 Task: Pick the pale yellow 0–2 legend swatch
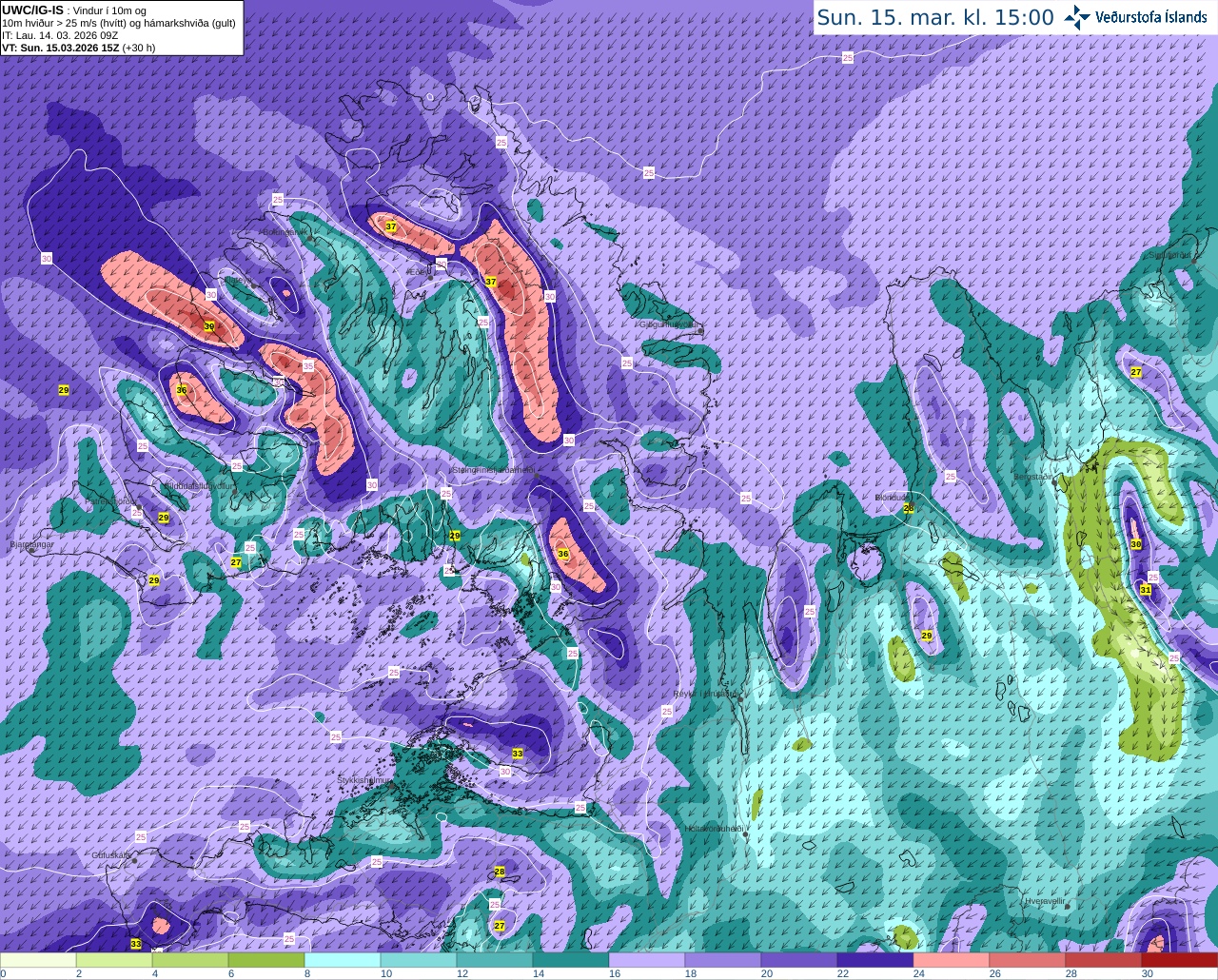click(x=38, y=960)
